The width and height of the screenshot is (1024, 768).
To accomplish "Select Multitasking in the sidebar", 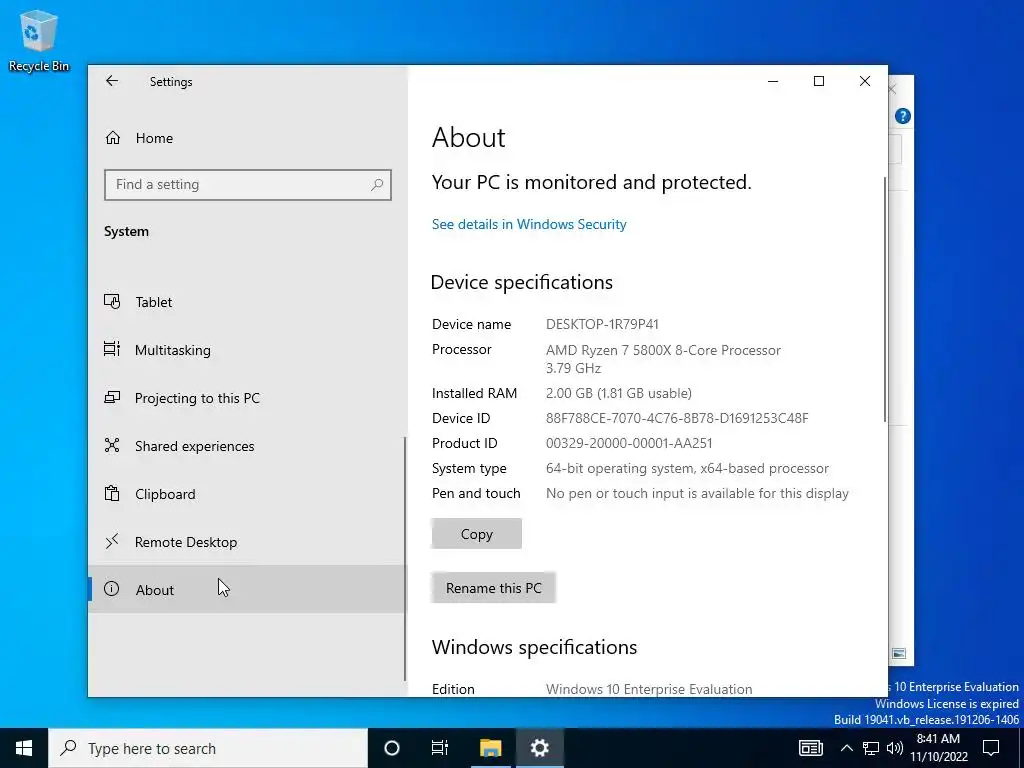I will 247,350.
